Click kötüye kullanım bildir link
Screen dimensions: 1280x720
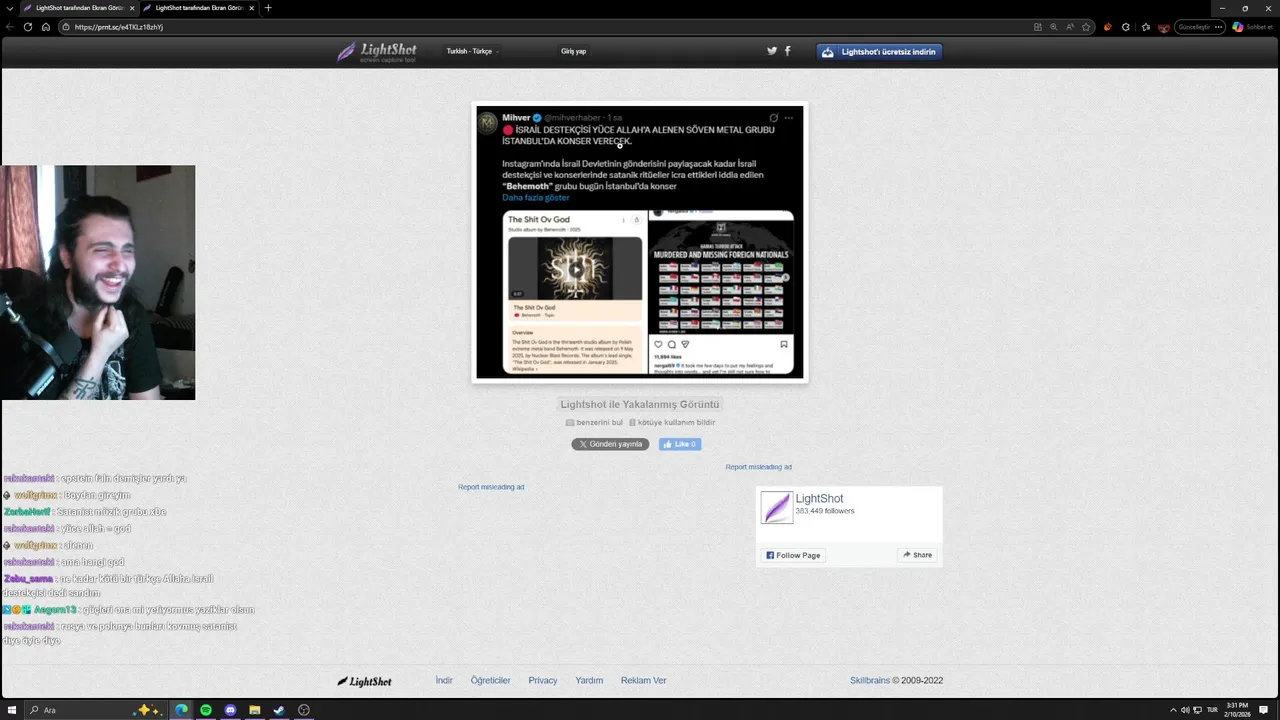tap(672, 422)
